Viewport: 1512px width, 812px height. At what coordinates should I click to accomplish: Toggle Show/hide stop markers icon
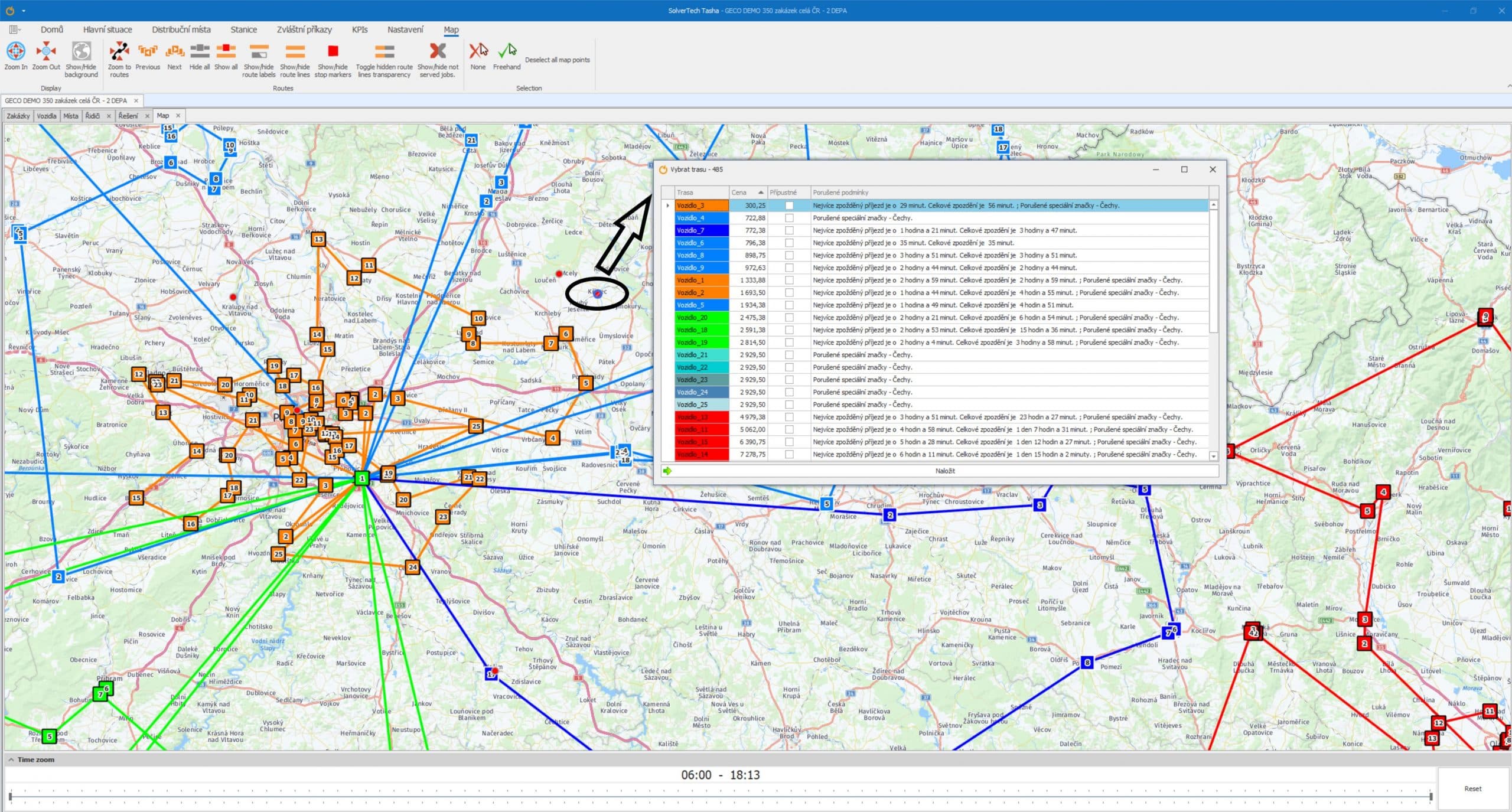point(333,51)
